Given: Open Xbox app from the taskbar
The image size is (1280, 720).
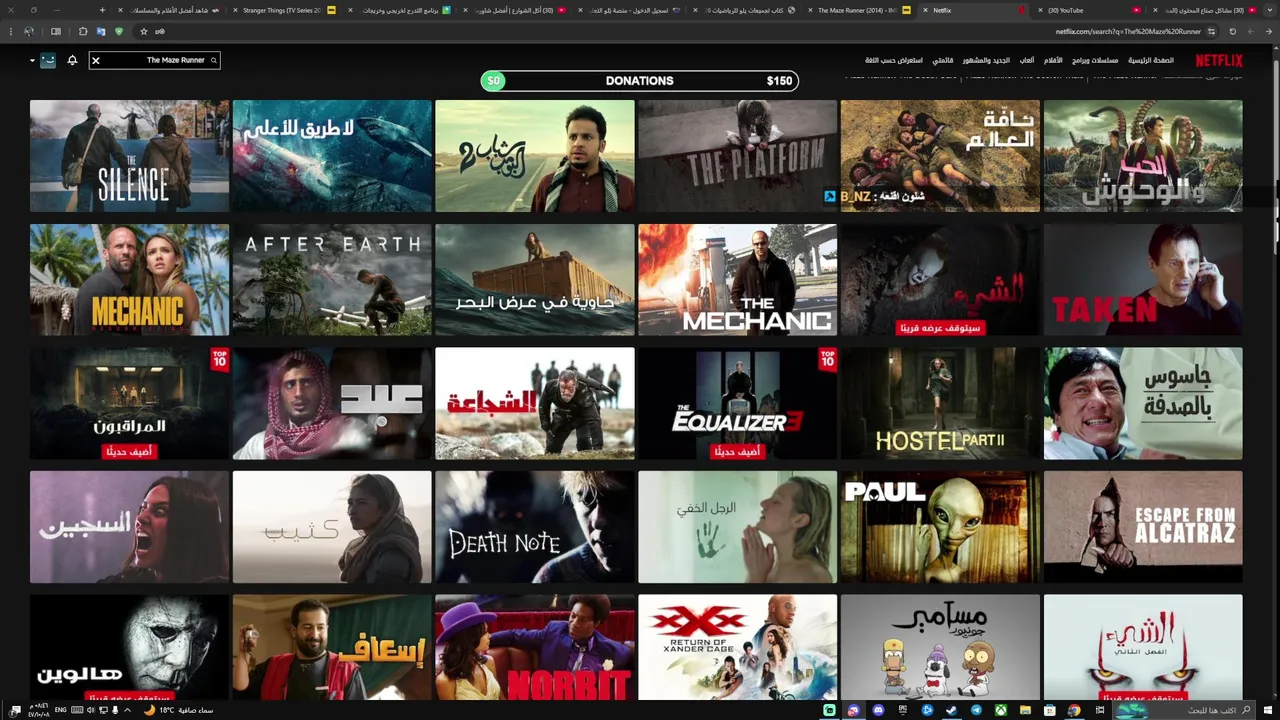Looking at the screenshot, I should [x=1001, y=710].
